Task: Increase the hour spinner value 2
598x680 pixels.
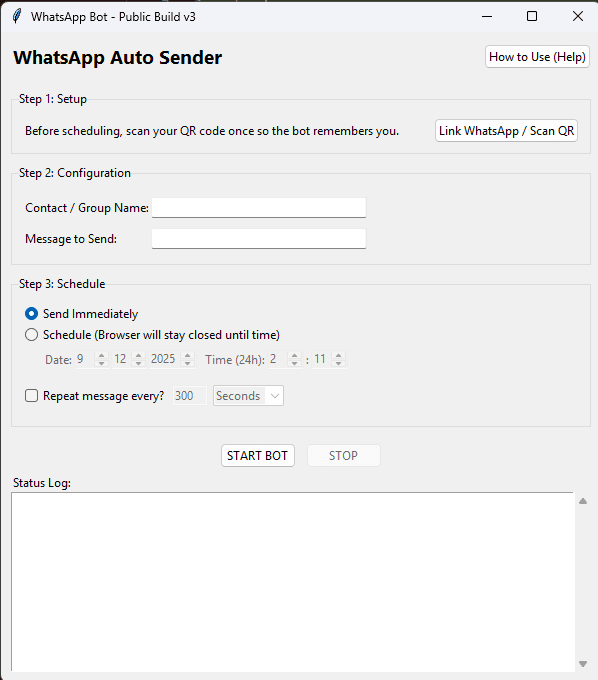Action: point(294,355)
